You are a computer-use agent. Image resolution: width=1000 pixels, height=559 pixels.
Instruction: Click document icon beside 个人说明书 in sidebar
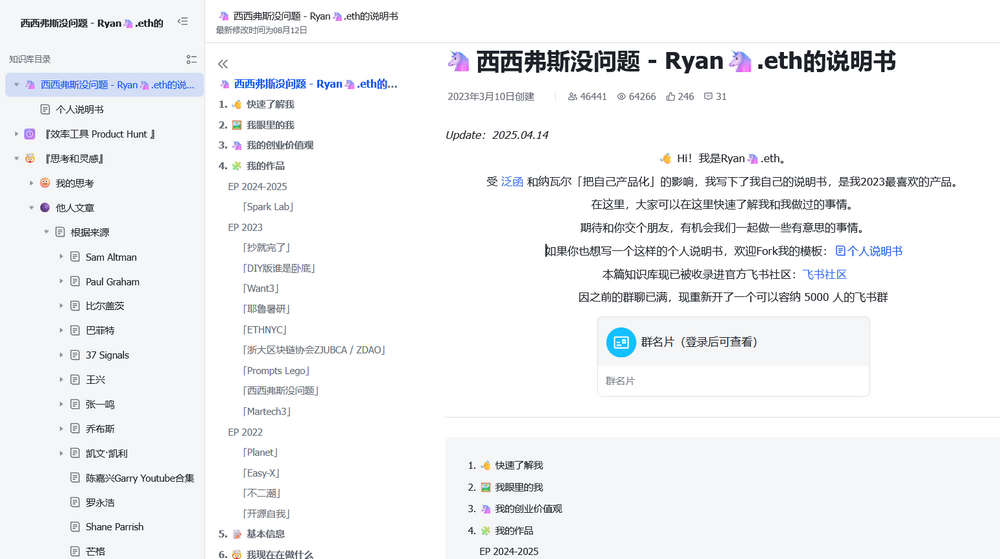[45, 110]
